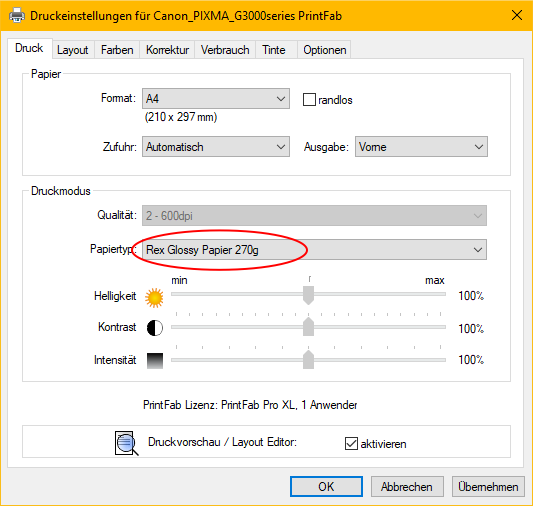Switch to the Layout tab
This screenshot has width=533, height=506.
[x=73, y=50]
